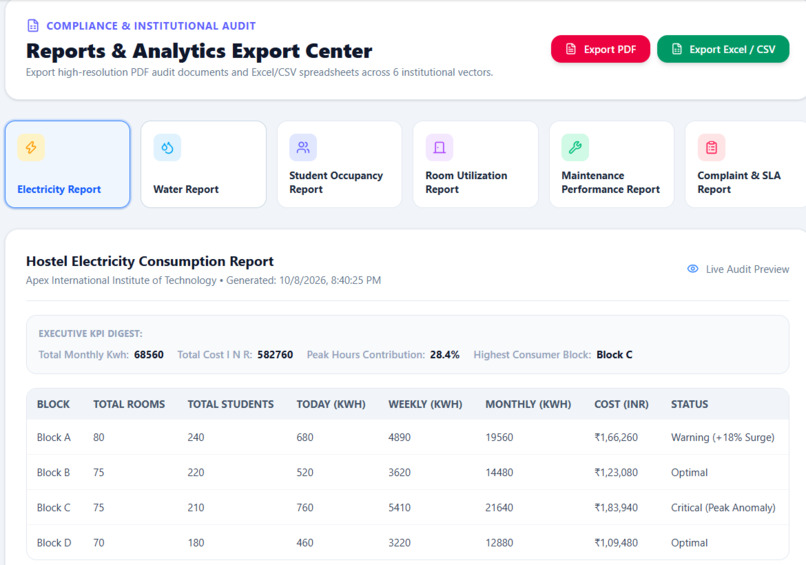Select the Electricity Report tab
The image size is (806, 565).
(67, 165)
